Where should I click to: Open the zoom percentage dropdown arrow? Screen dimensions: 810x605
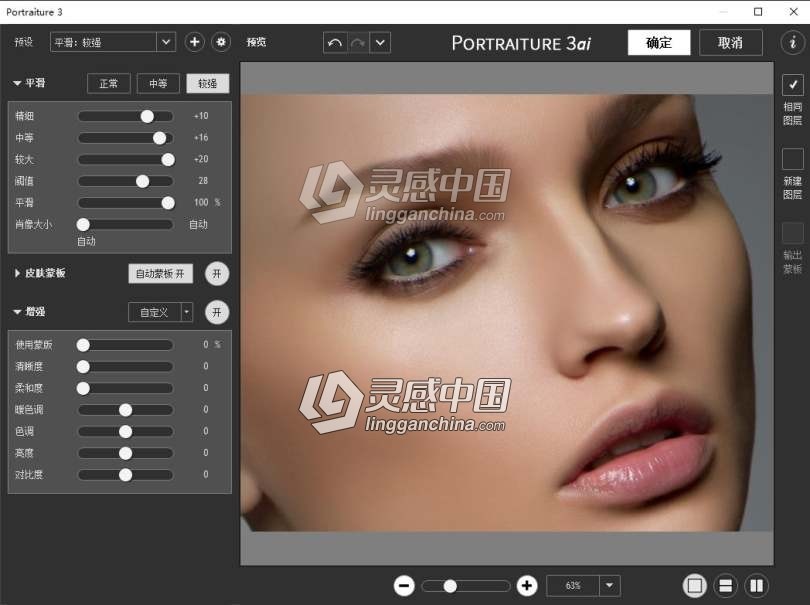pyautogui.click(x=610, y=585)
